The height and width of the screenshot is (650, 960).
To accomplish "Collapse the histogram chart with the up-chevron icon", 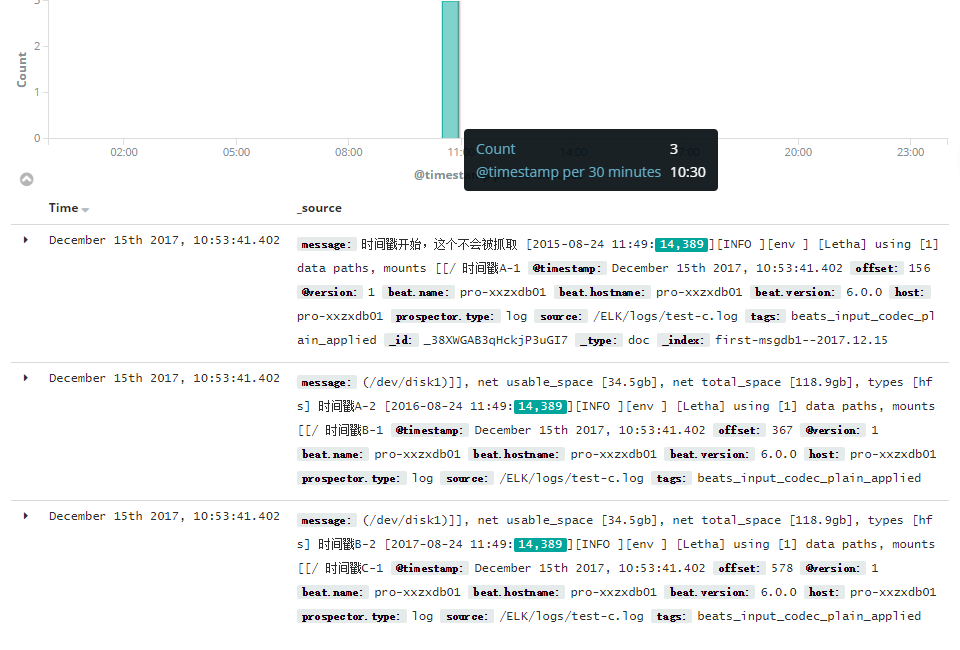I will coord(26,179).
